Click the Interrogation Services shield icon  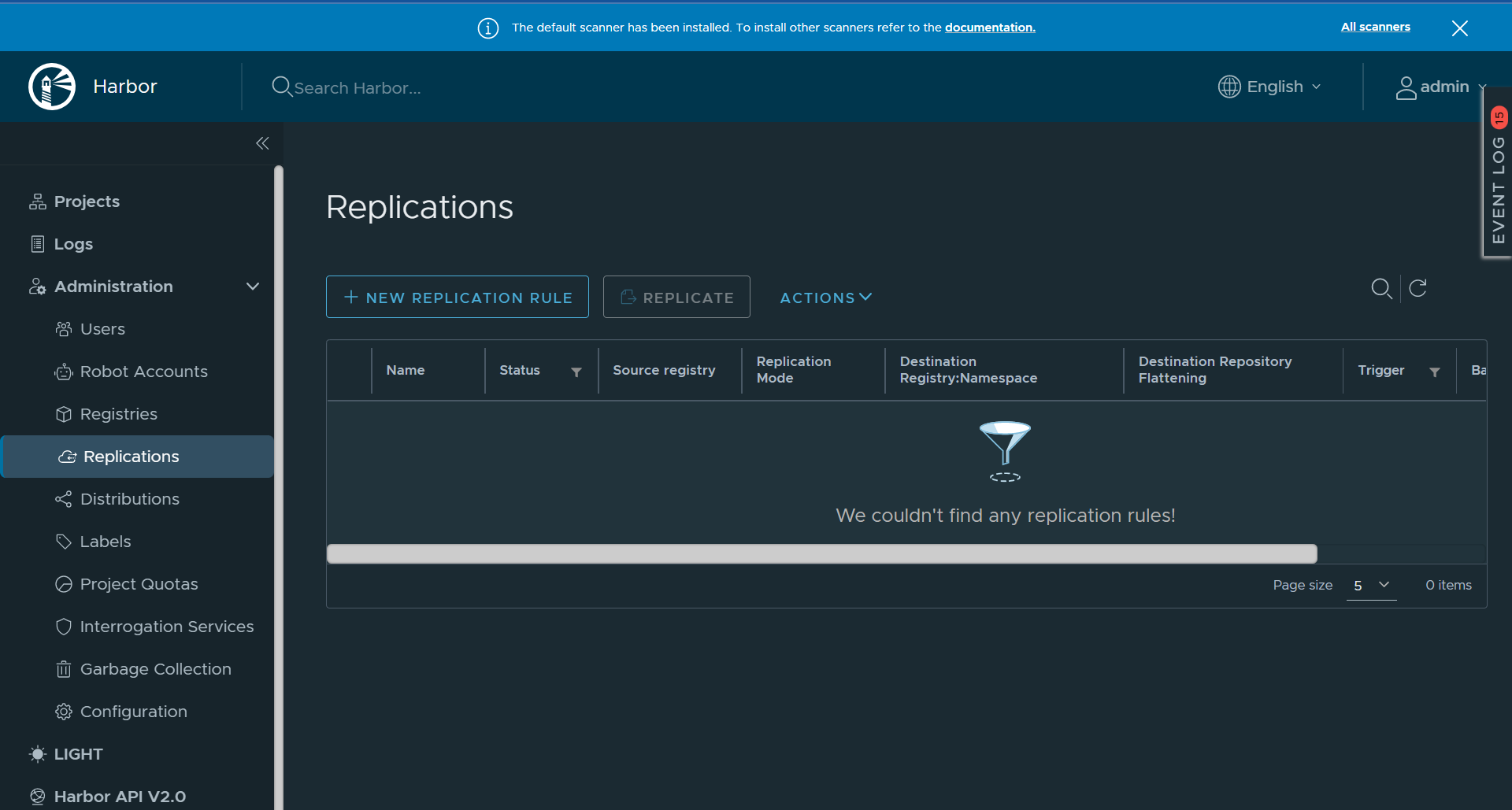[64, 627]
